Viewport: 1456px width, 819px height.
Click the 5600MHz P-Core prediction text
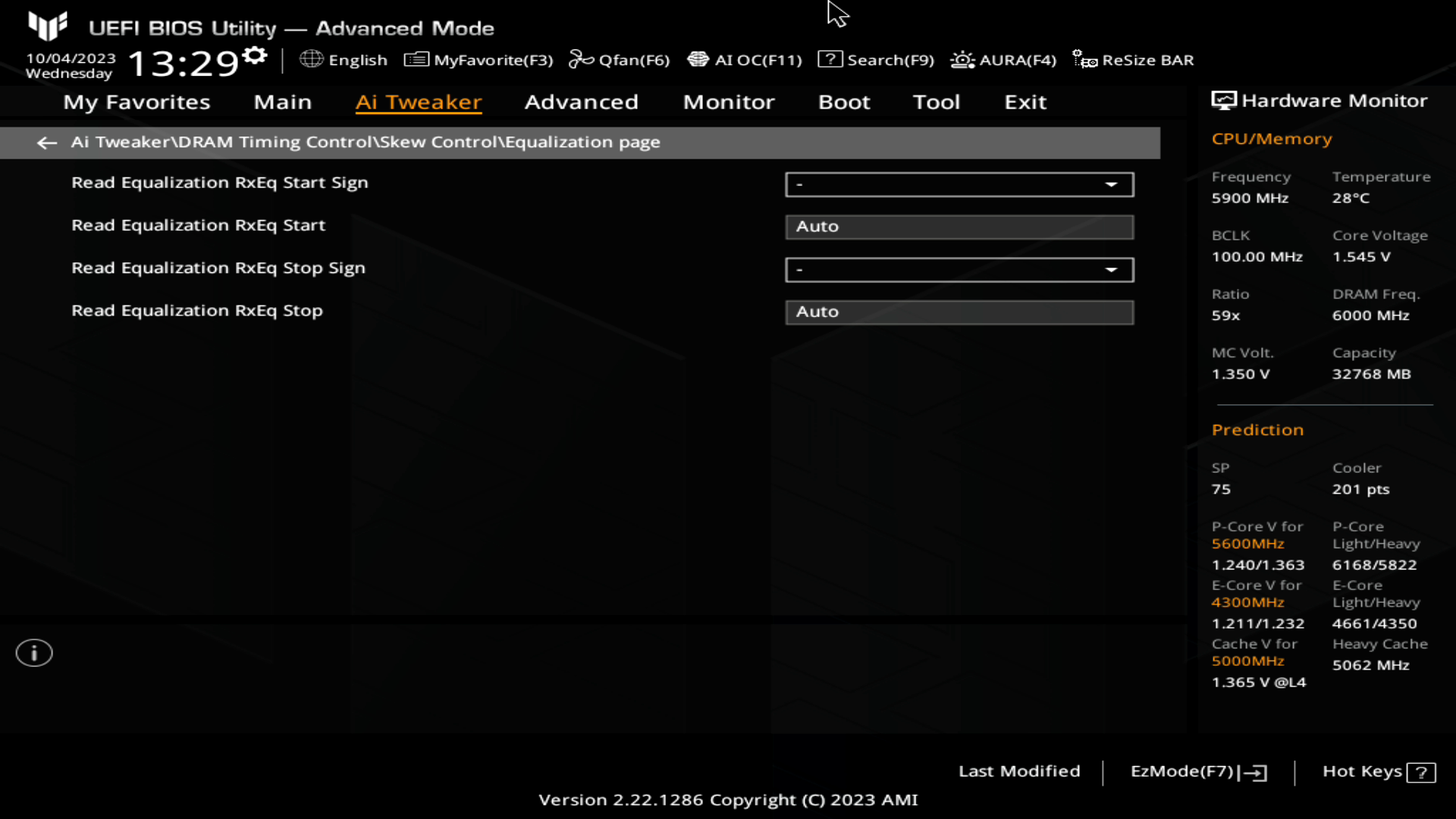coord(1247,544)
